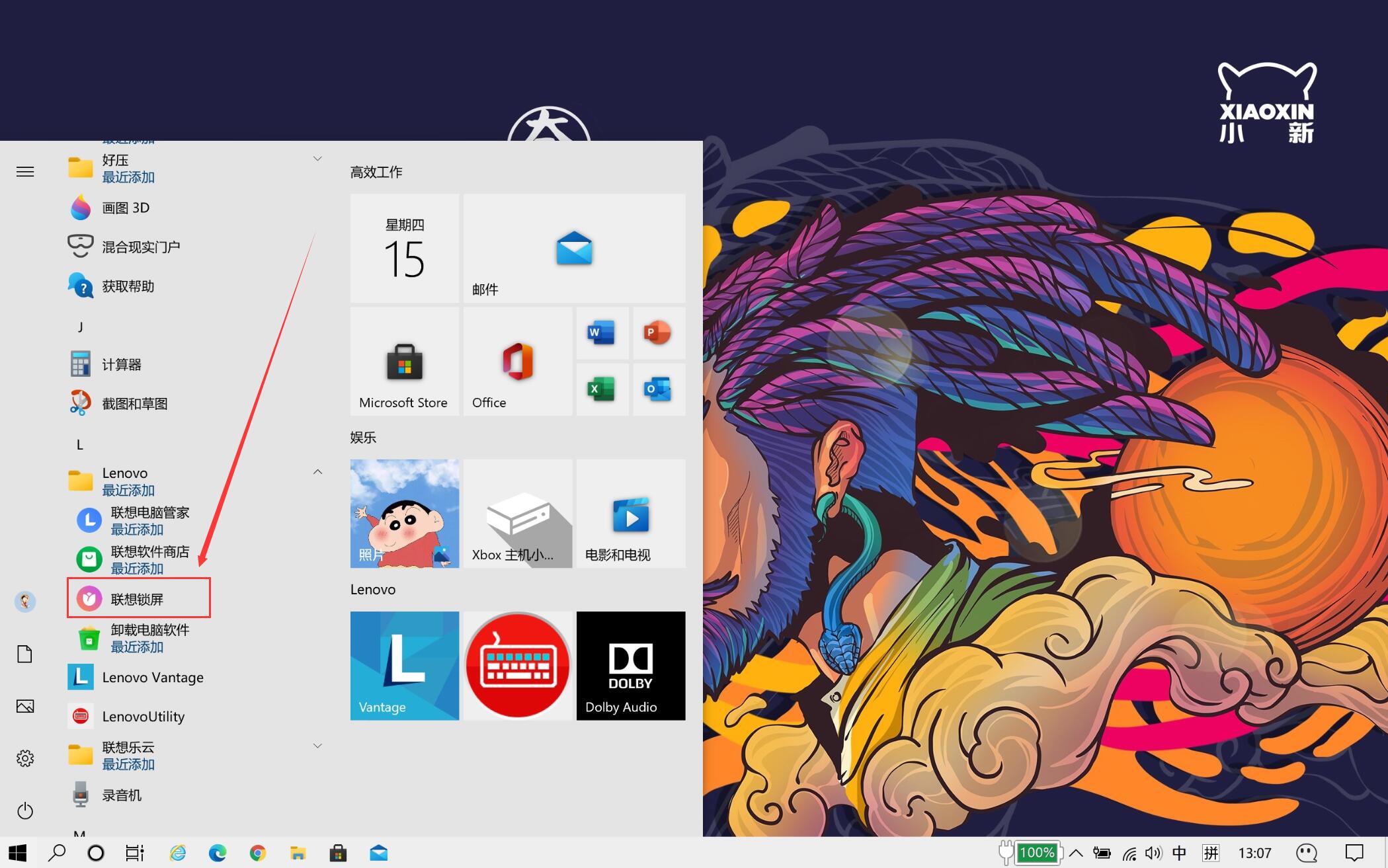Open the Dolby Audio tile

click(631, 666)
